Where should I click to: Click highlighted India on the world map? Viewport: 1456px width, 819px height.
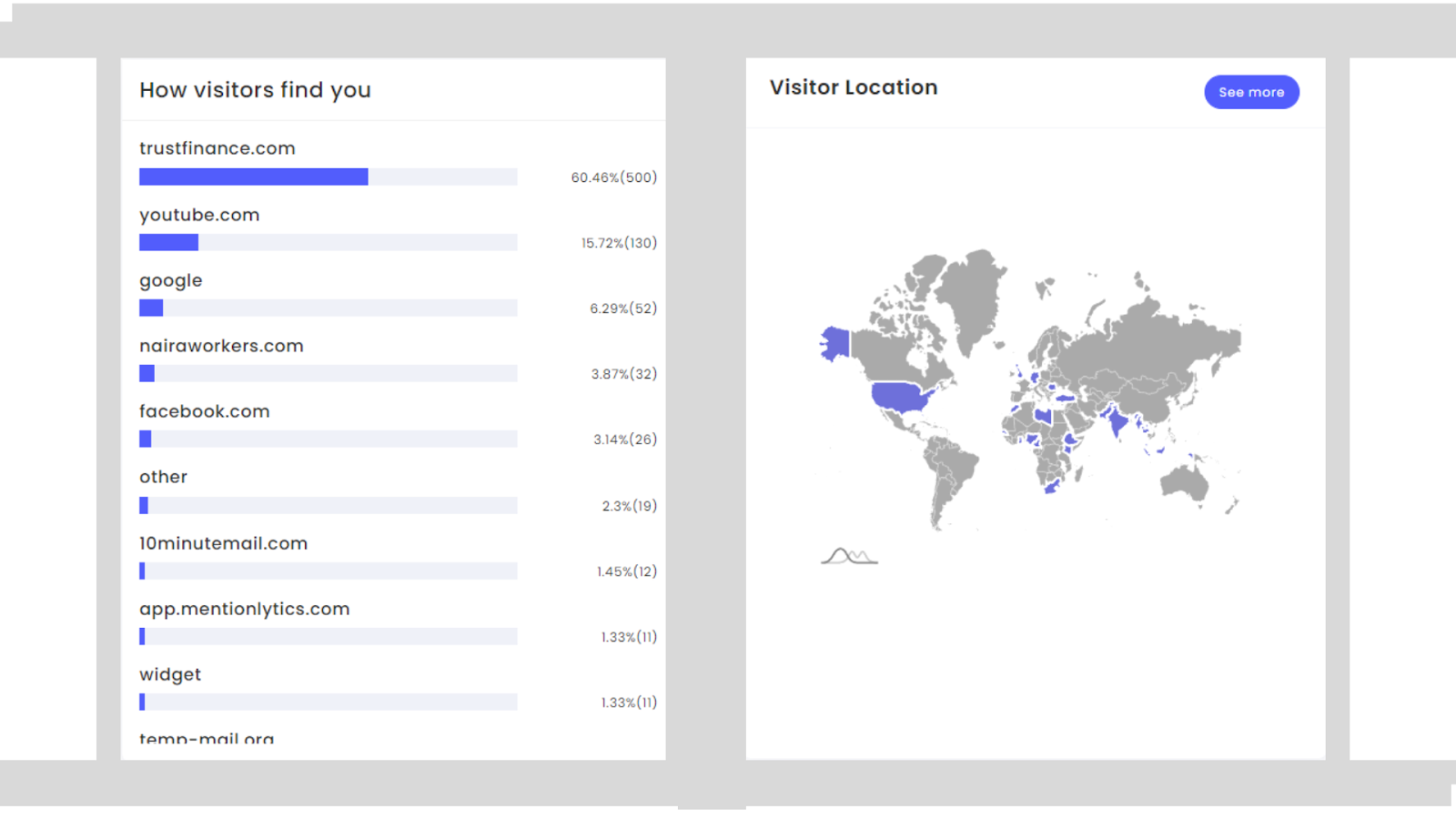pyautogui.click(x=1117, y=423)
